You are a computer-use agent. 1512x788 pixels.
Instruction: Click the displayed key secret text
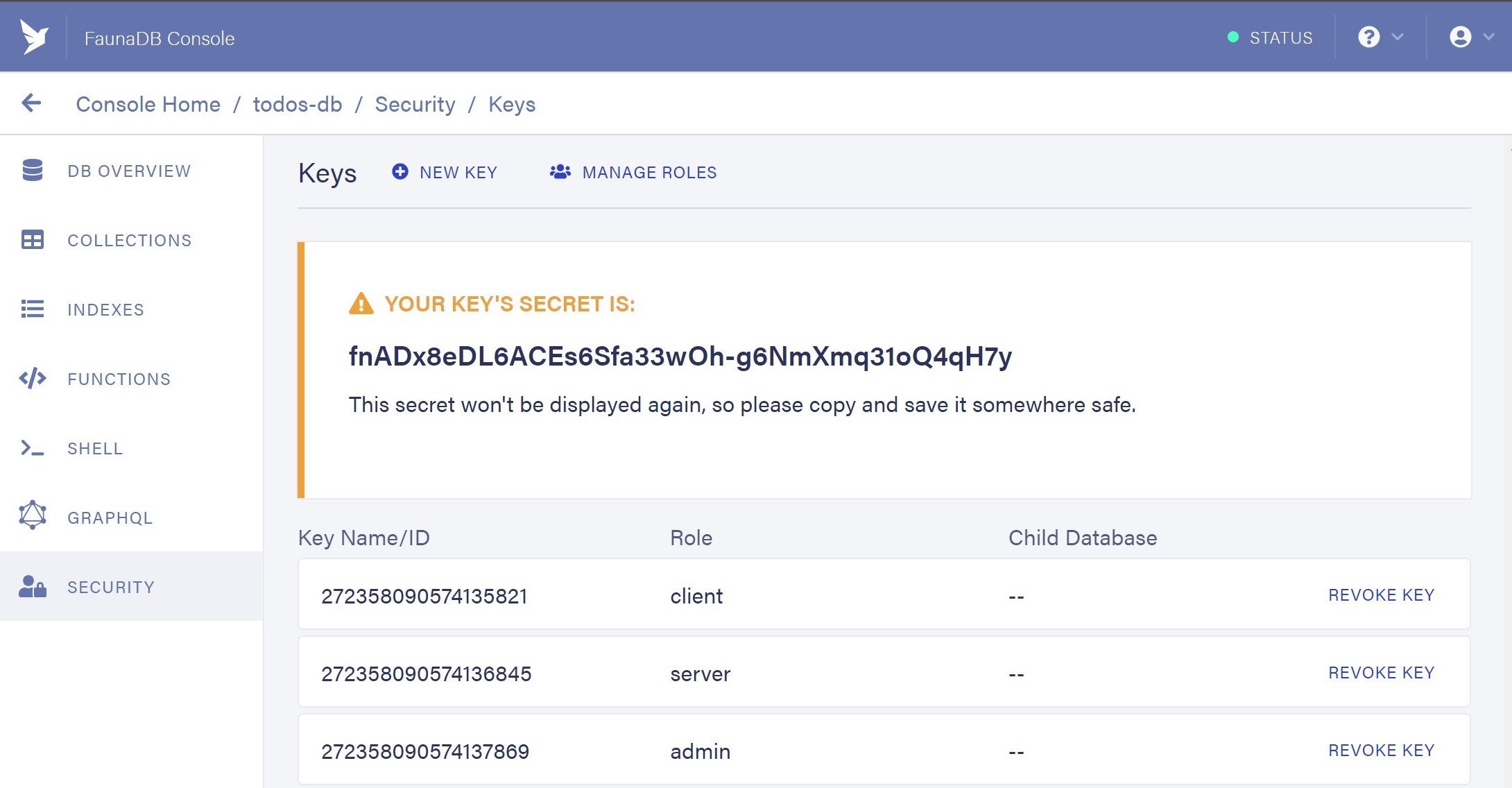tap(680, 356)
